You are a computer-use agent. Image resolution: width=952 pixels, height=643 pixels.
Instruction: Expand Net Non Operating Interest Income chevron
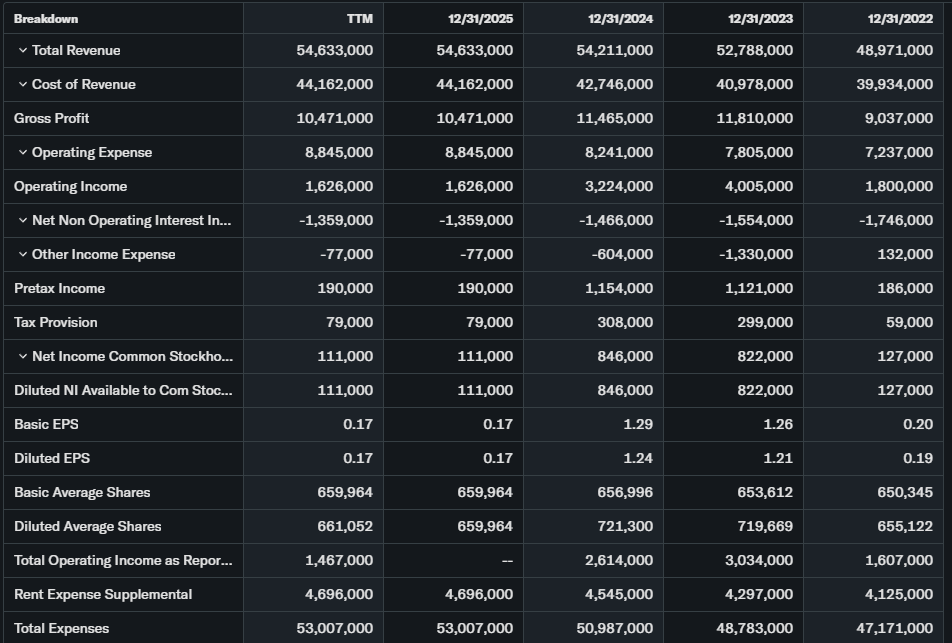[x=22, y=220]
